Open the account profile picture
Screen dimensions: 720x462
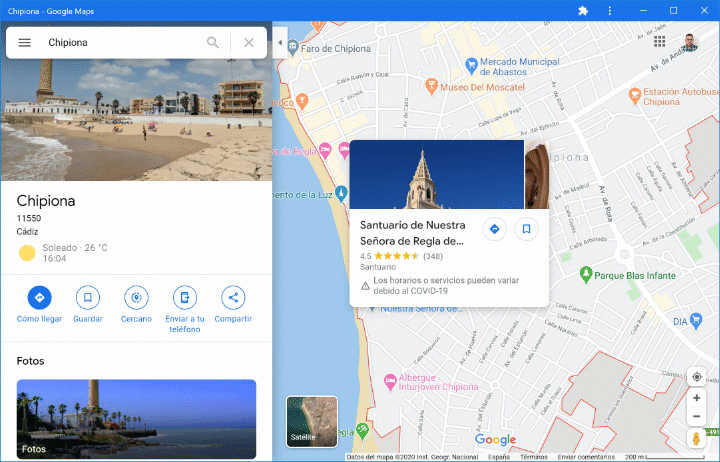689,42
